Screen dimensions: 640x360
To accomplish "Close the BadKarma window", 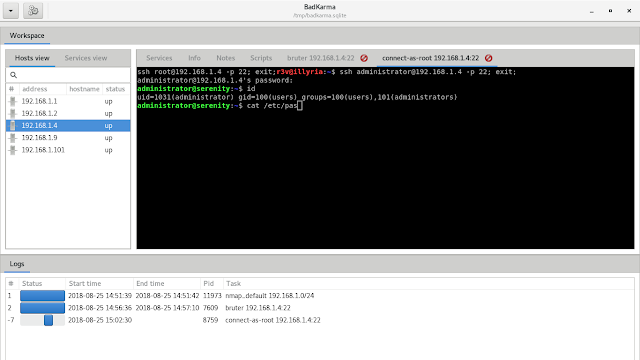I will 629,11.
